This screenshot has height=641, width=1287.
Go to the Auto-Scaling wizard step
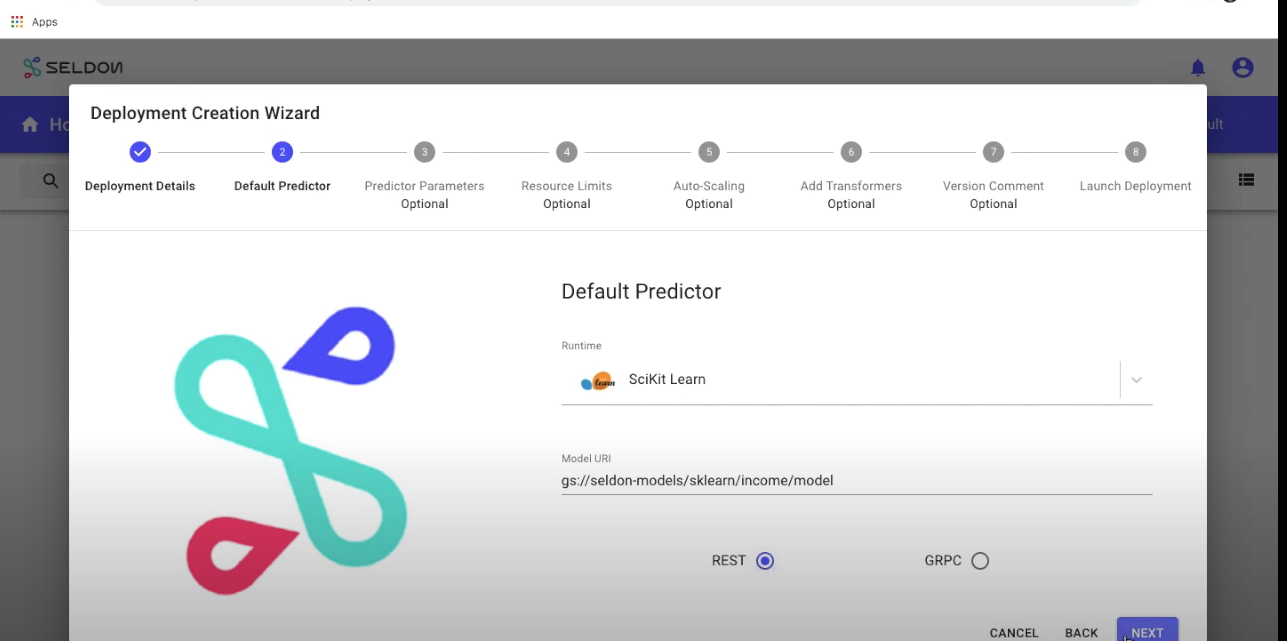tap(708, 152)
